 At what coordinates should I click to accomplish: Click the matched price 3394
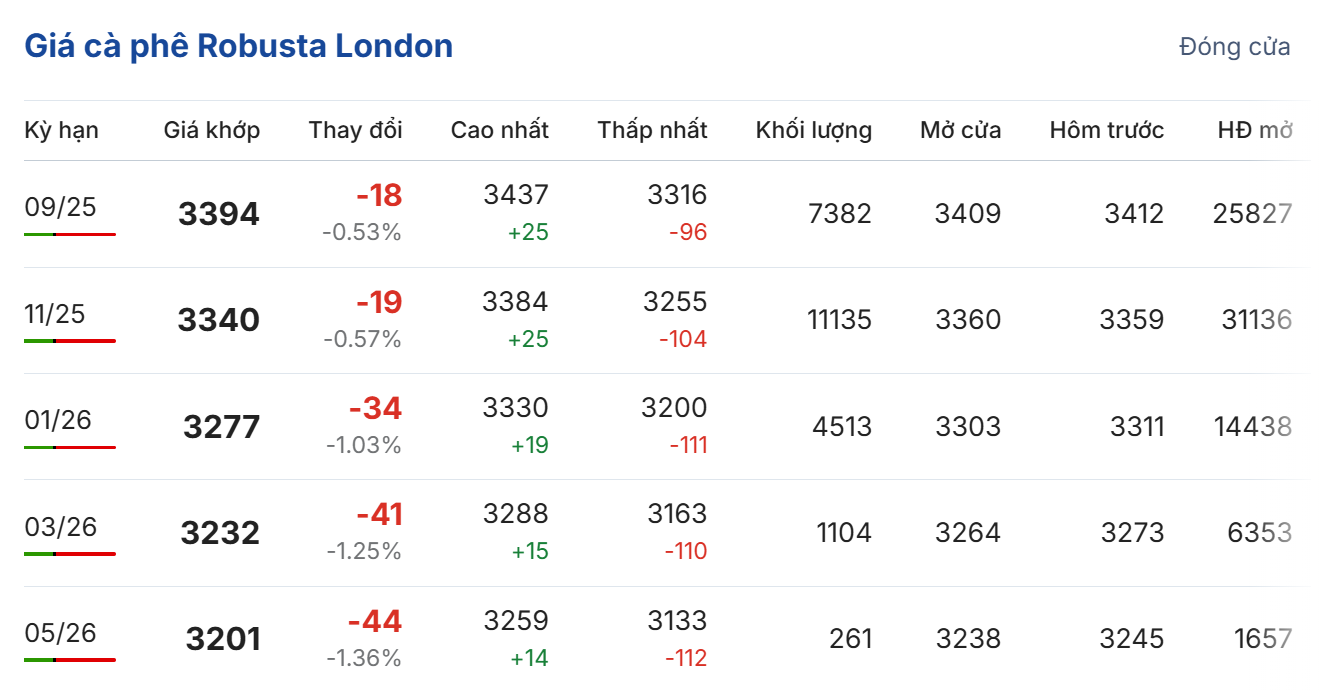218,214
